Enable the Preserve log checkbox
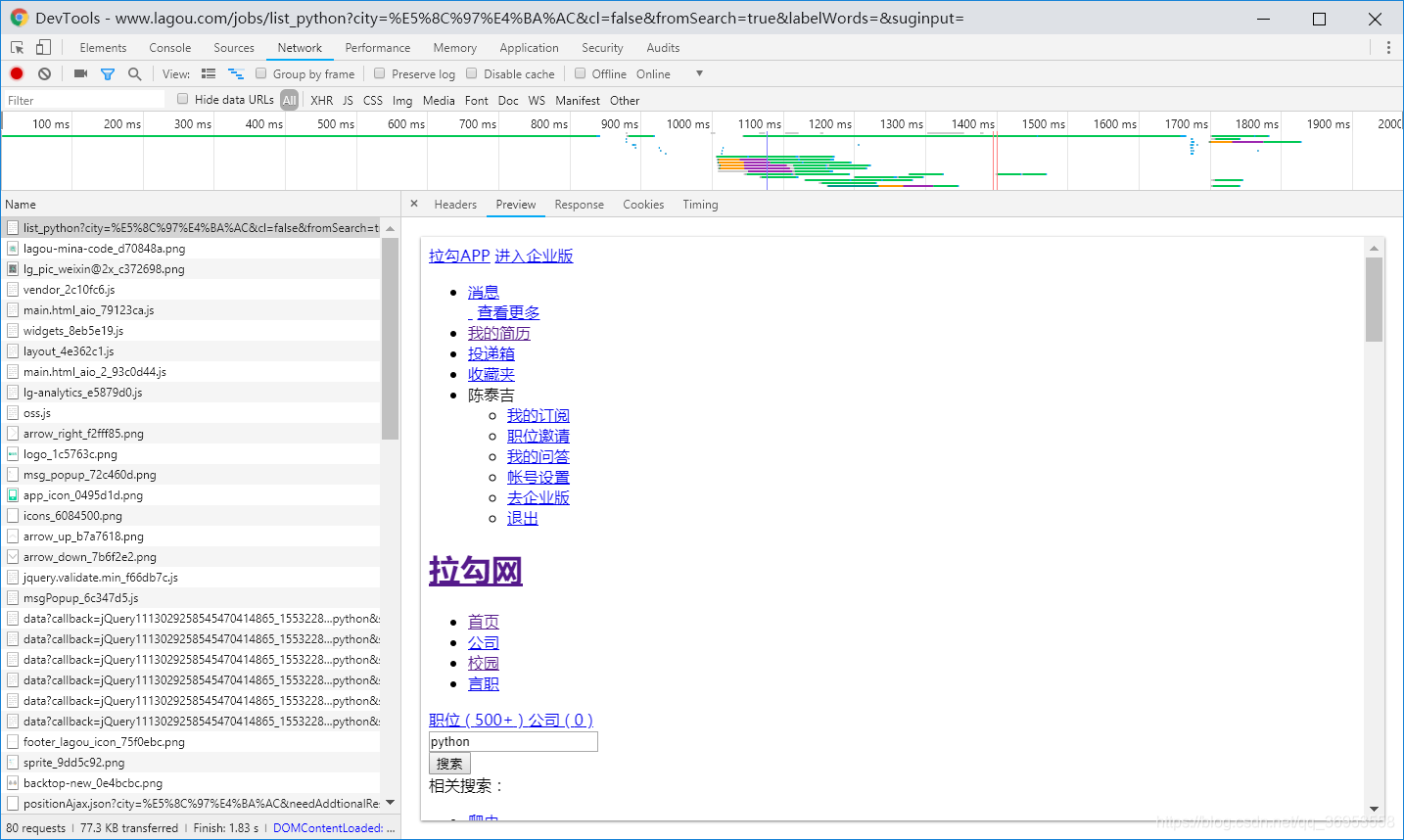The height and width of the screenshot is (840, 1404). coord(380,73)
